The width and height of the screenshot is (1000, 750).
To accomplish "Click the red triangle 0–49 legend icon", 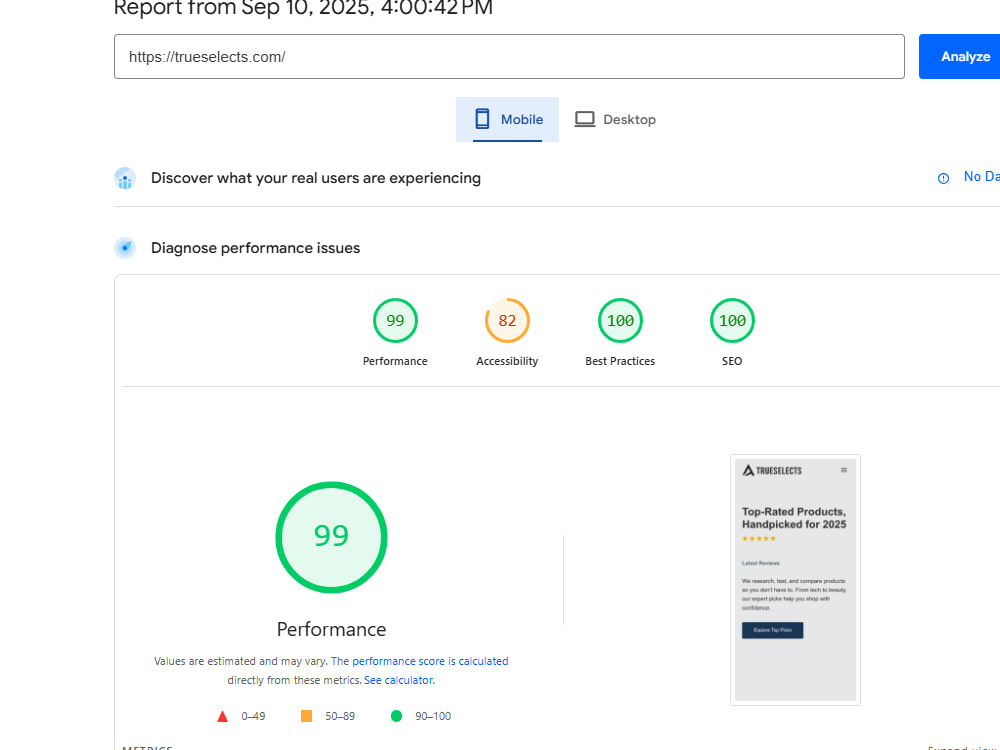I will (223, 717).
